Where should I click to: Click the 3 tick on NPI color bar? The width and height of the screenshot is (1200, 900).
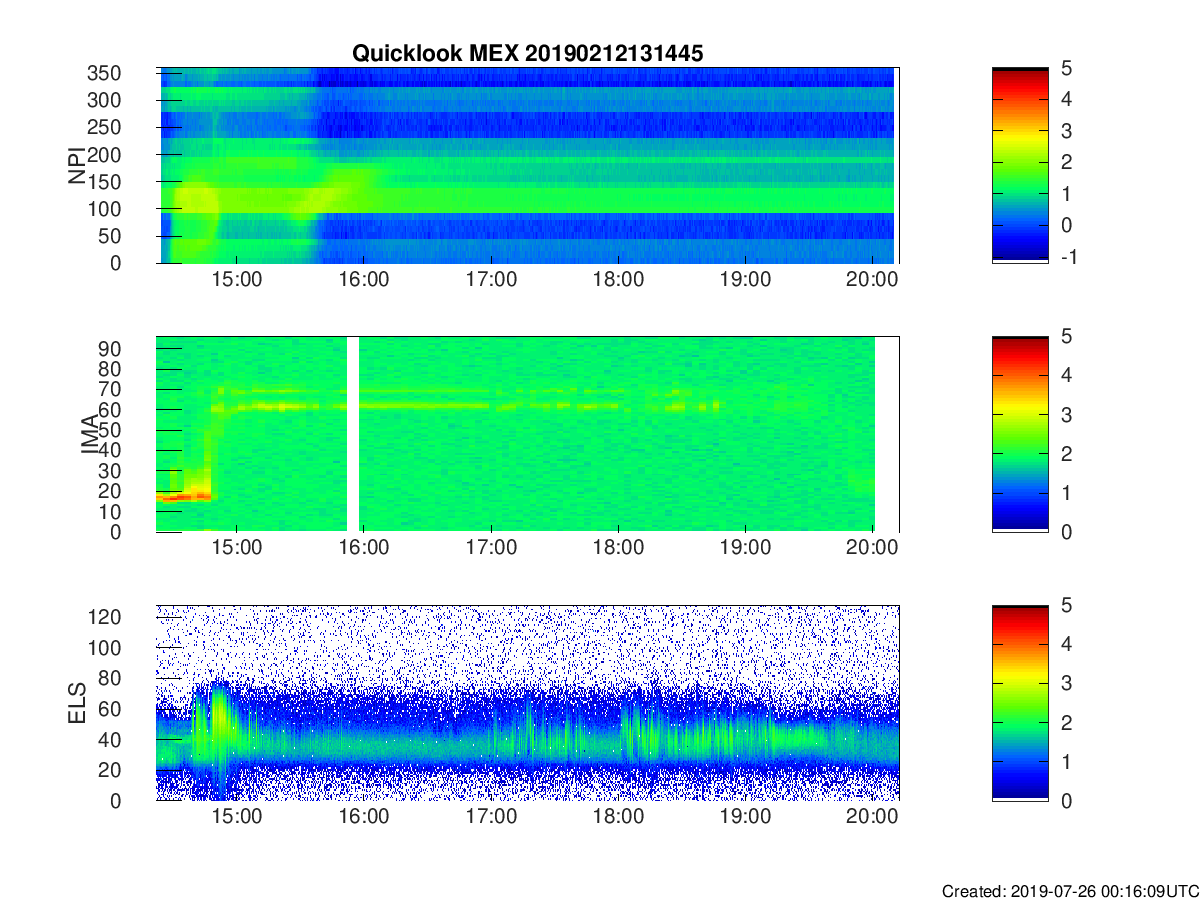point(1066,131)
